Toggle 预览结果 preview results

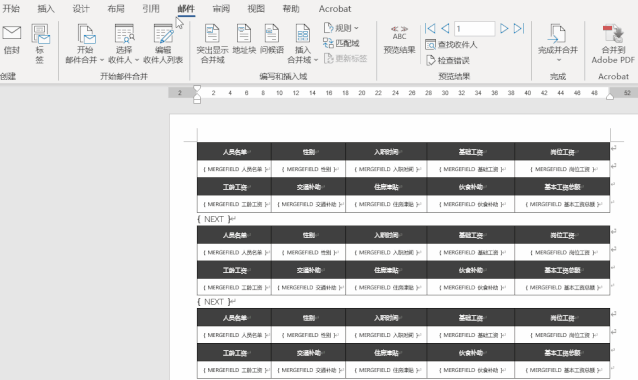pyautogui.click(x=399, y=40)
